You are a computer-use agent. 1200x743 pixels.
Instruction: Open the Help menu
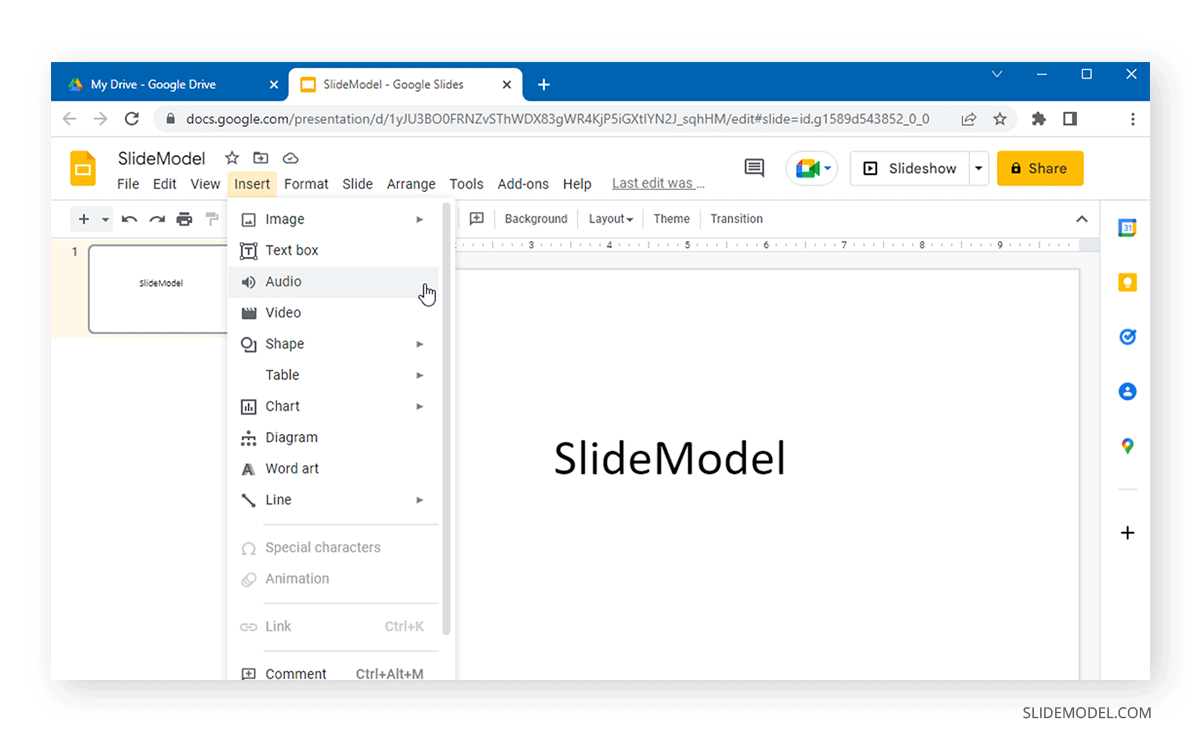tap(577, 184)
